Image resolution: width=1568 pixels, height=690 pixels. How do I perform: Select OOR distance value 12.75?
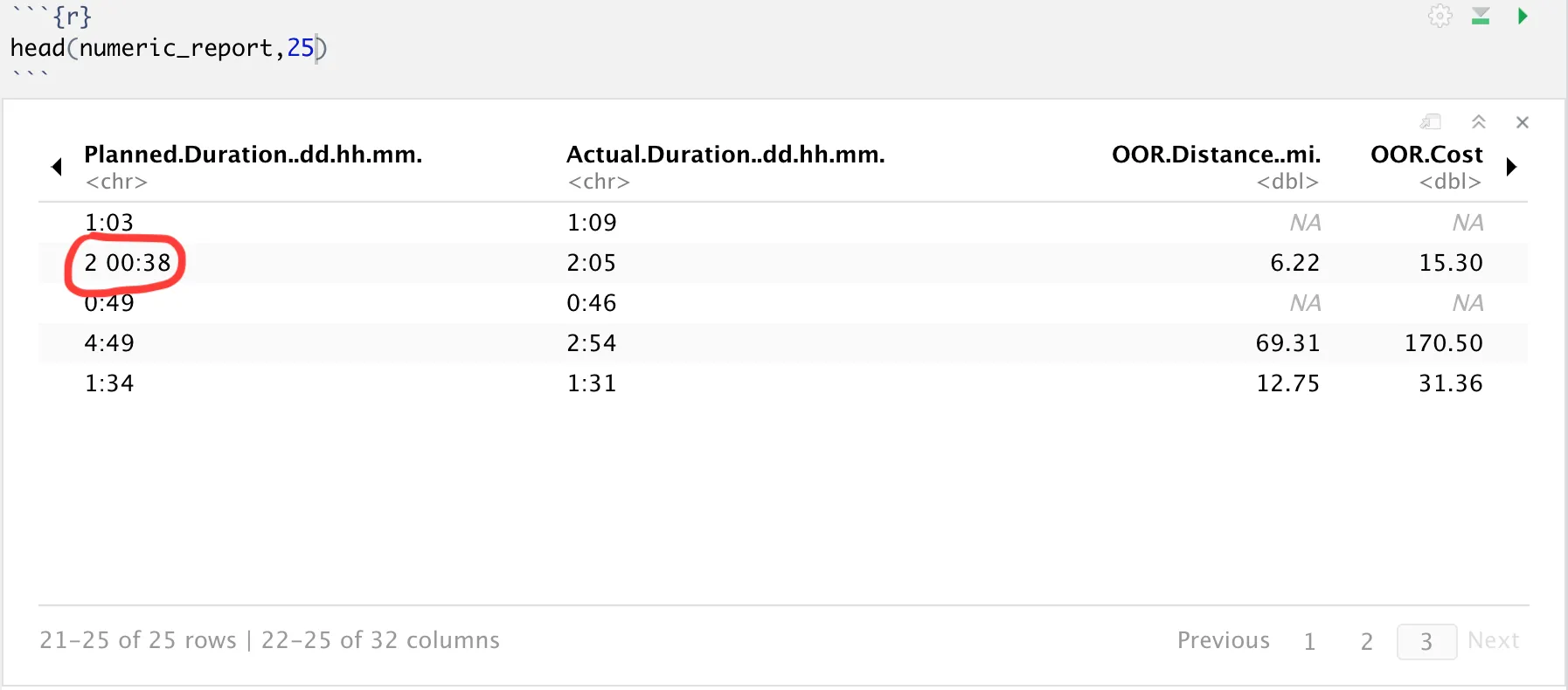(1287, 383)
